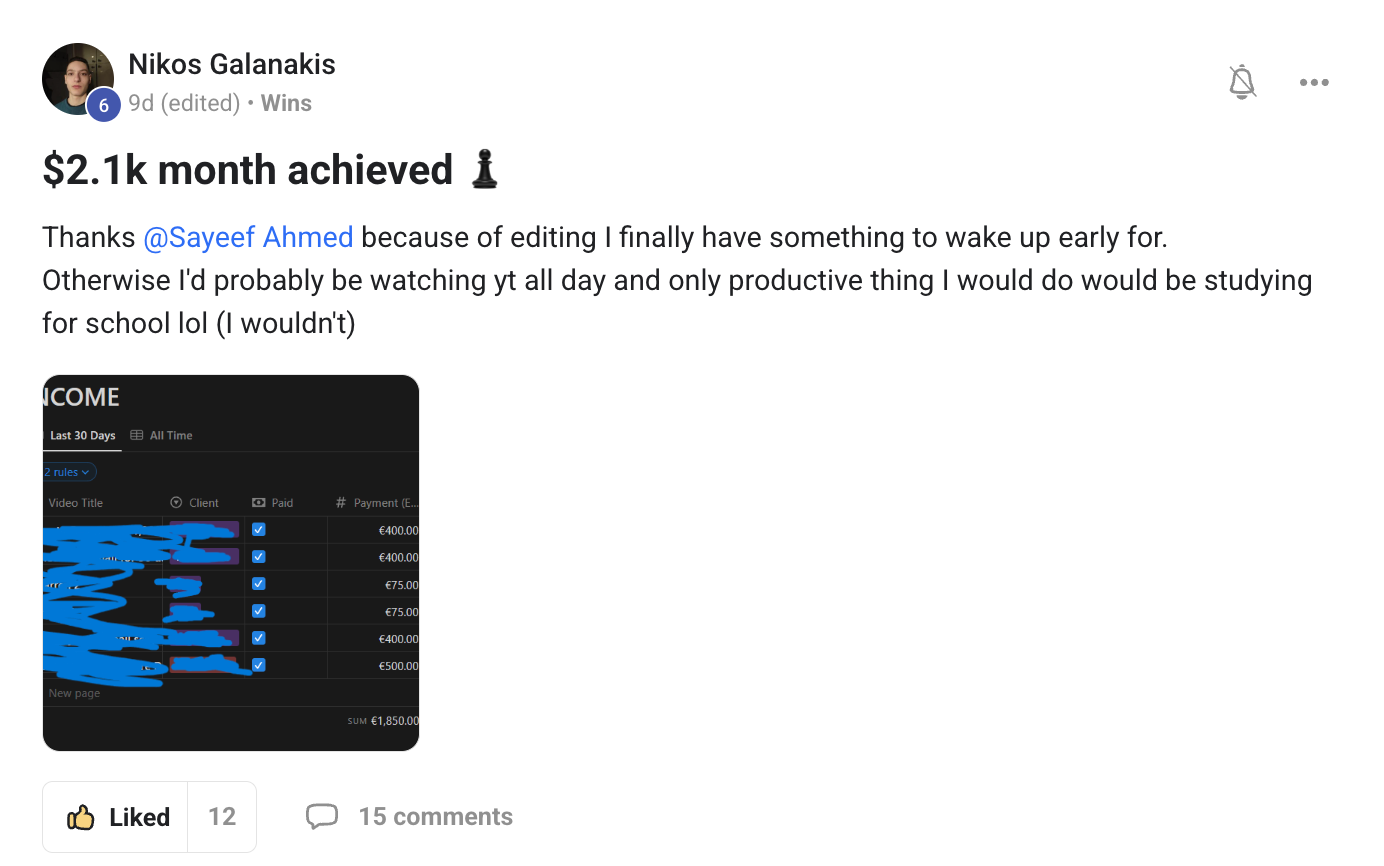Click the "New page" row in the table
The image size is (1384, 866).
(75, 693)
